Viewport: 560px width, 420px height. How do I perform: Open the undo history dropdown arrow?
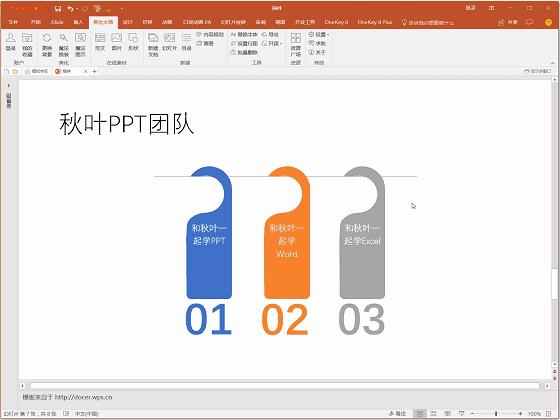click(x=77, y=9)
